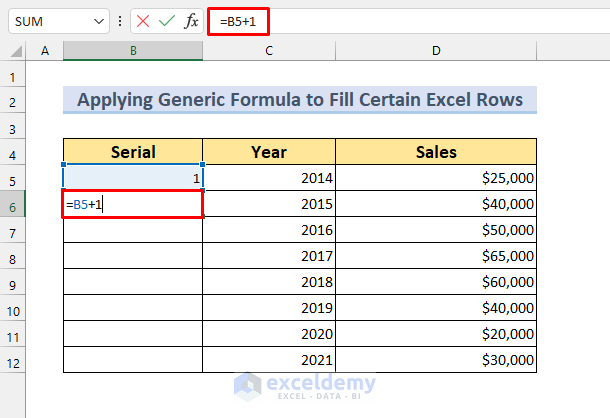This screenshot has width=610, height=418.
Task: Click inside the formula bar showing =B5+1
Action: [x=400, y=21]
